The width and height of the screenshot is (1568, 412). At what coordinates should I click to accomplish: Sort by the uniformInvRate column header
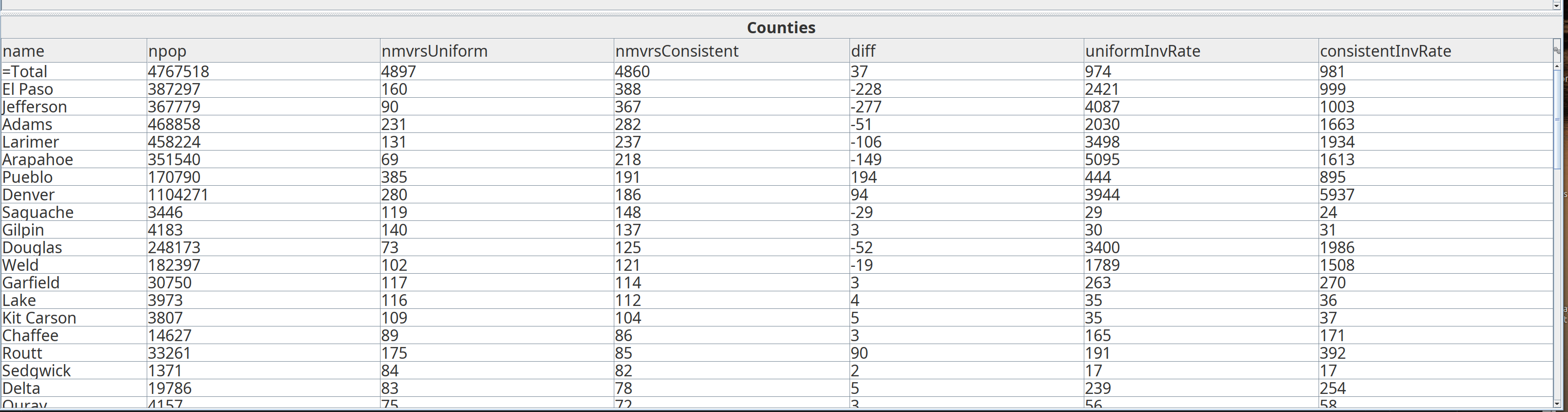pos(1200,51)
